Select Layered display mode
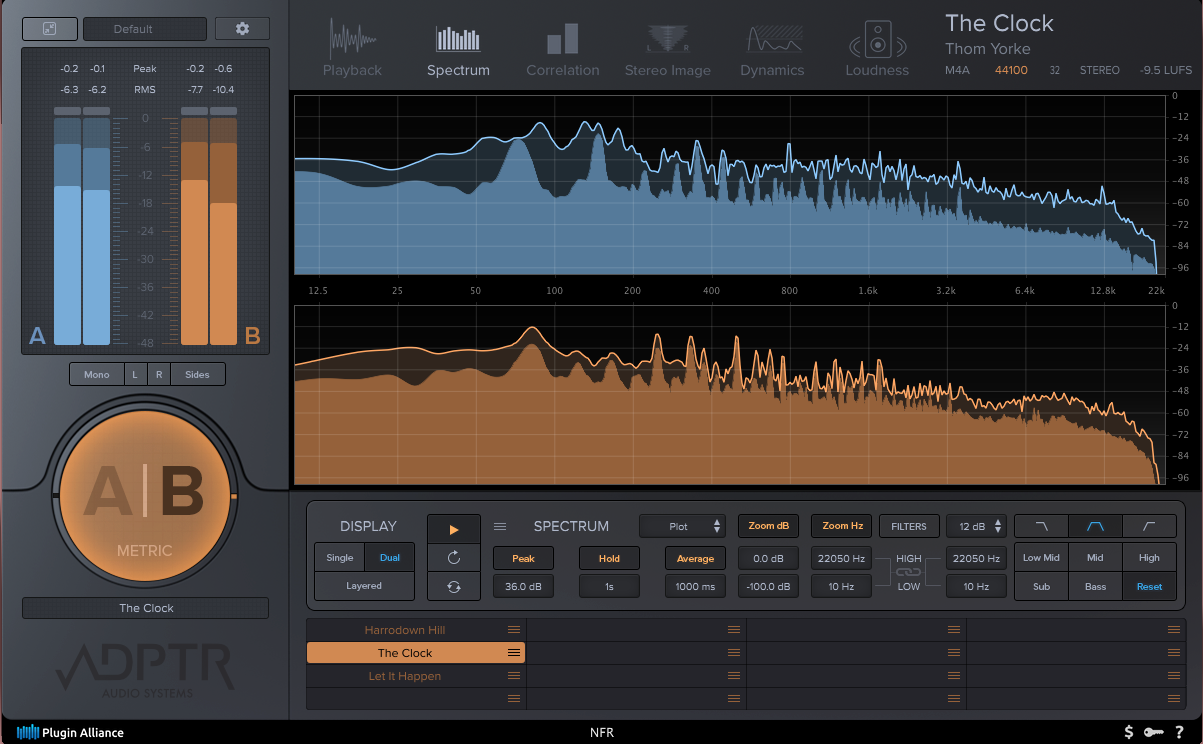1203x744 pixels. coord(364,586)
